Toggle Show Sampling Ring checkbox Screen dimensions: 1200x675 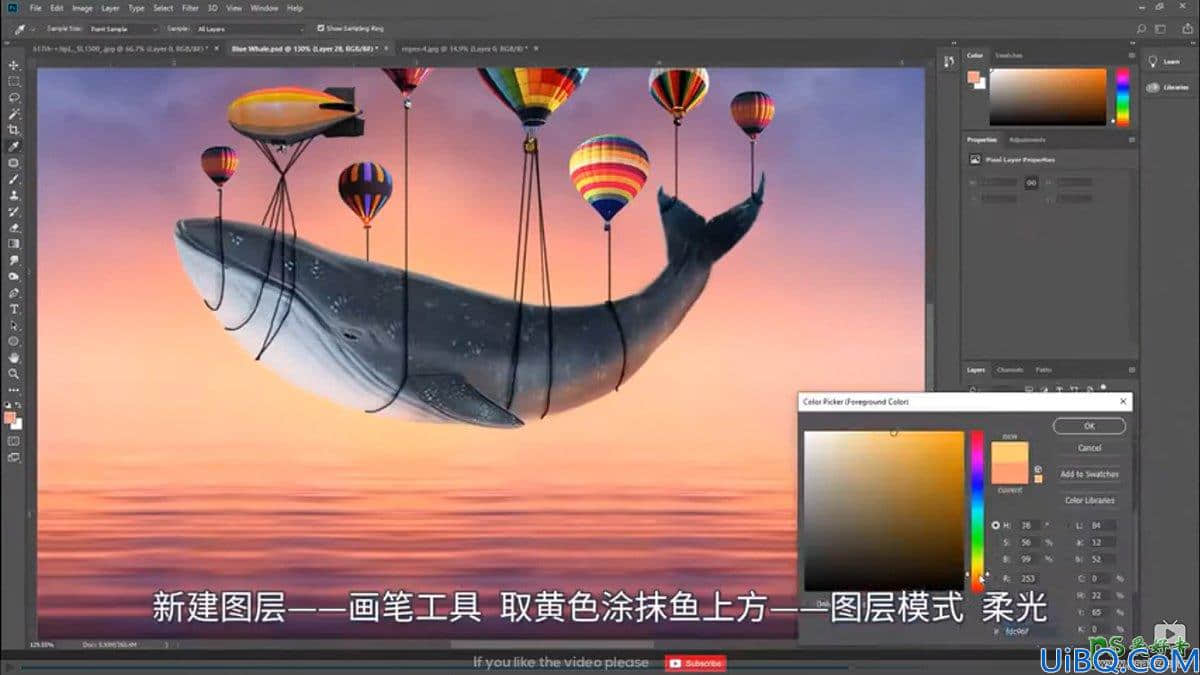(x=320, y=28)
